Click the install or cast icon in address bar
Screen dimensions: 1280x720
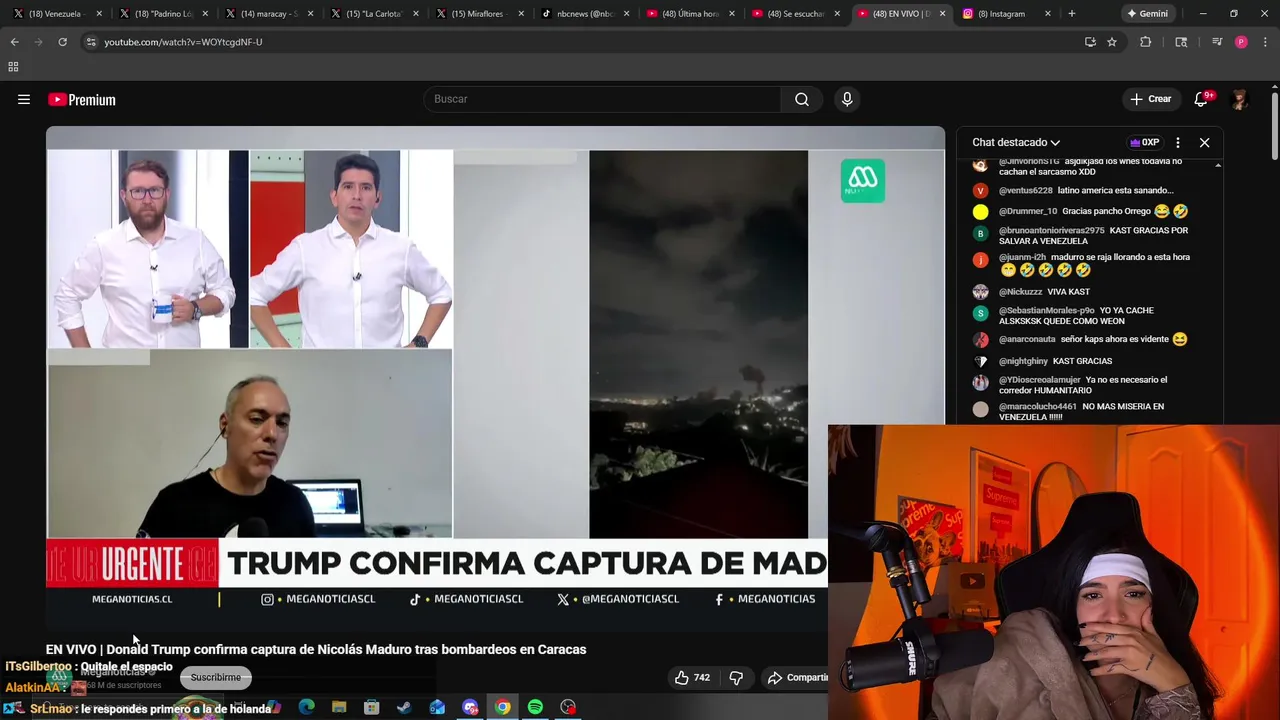[x=1090, y=42]
